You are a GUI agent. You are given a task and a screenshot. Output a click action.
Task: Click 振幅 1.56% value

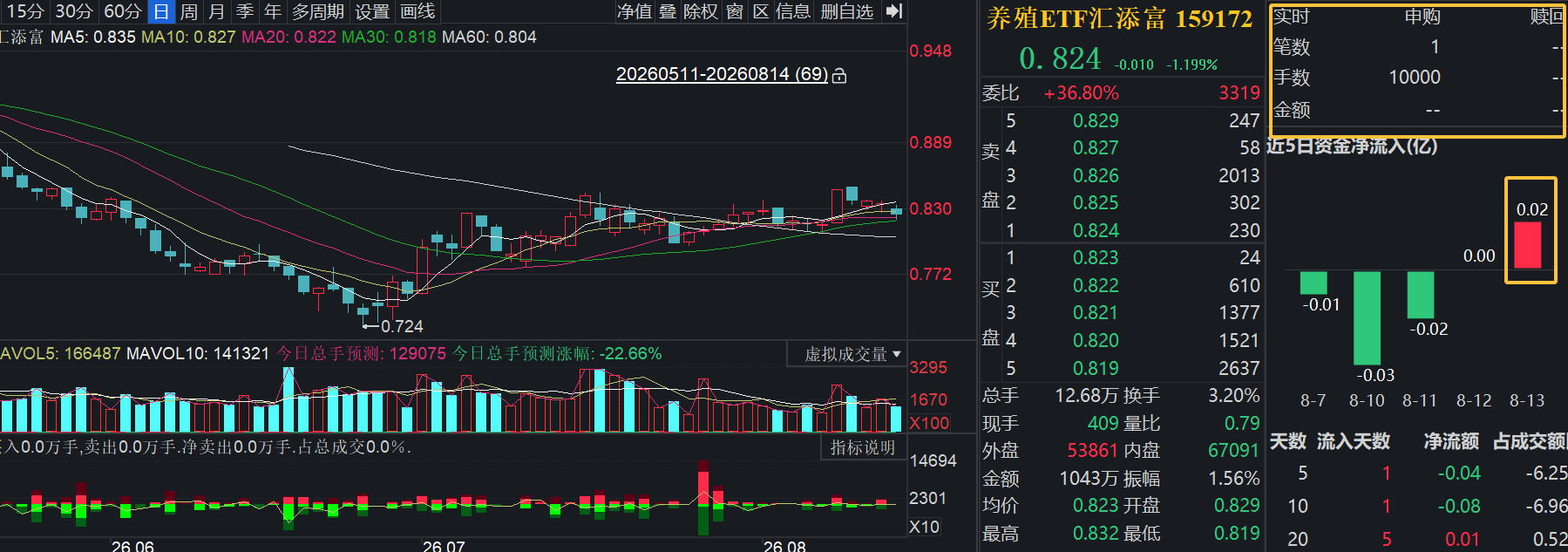click(1233, 478)
